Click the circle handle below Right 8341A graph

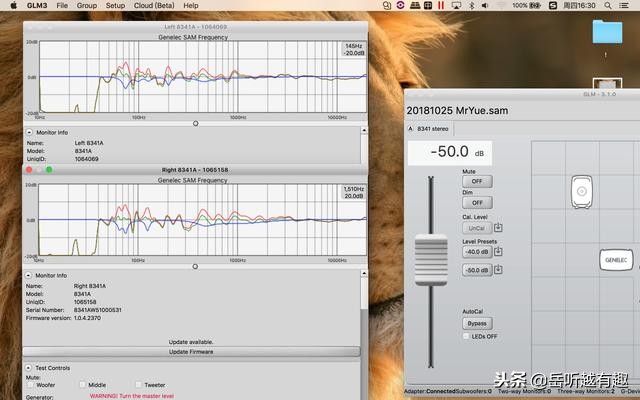(x=195, y=267)
